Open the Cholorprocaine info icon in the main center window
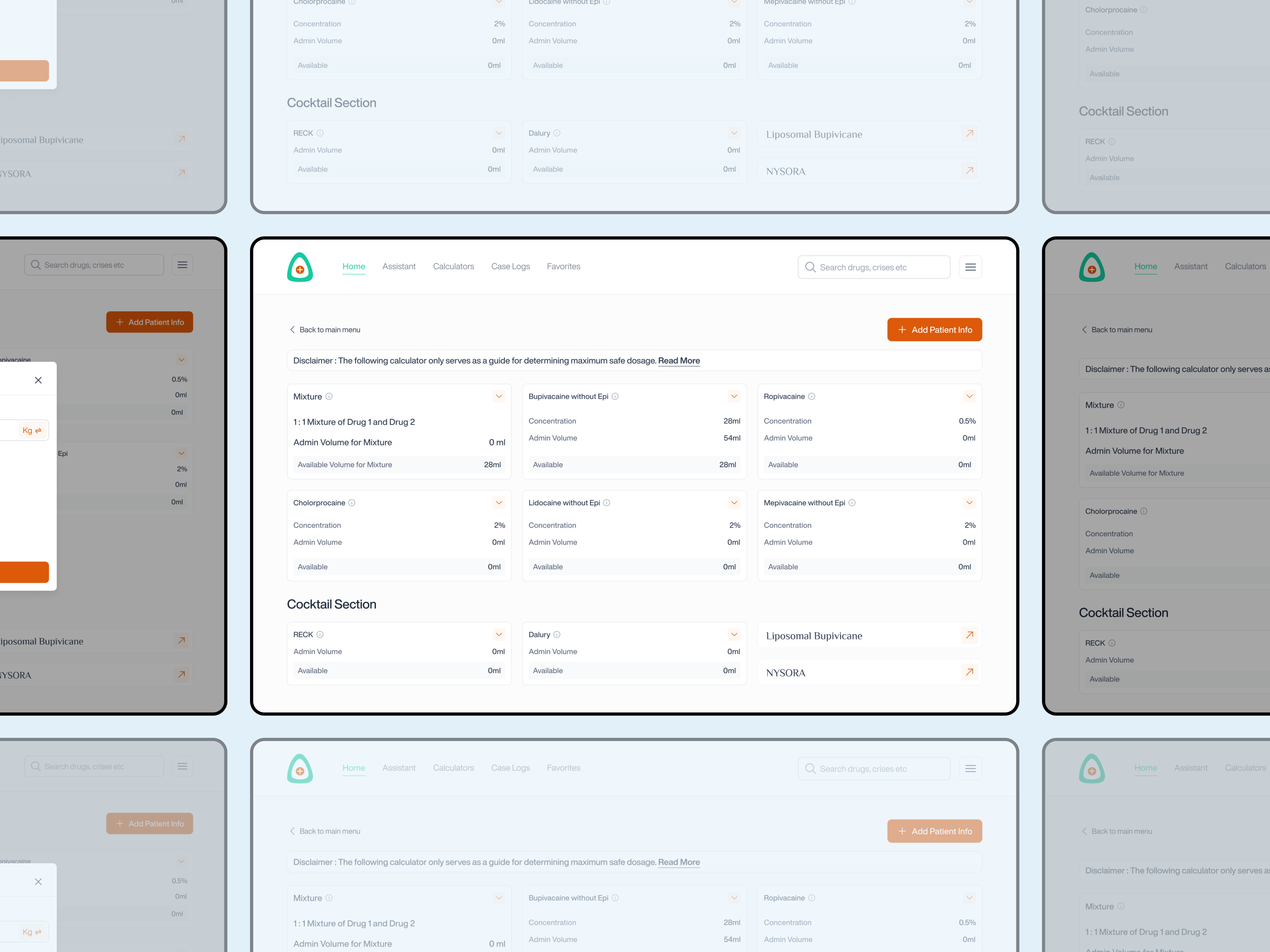 pos(352,502)
